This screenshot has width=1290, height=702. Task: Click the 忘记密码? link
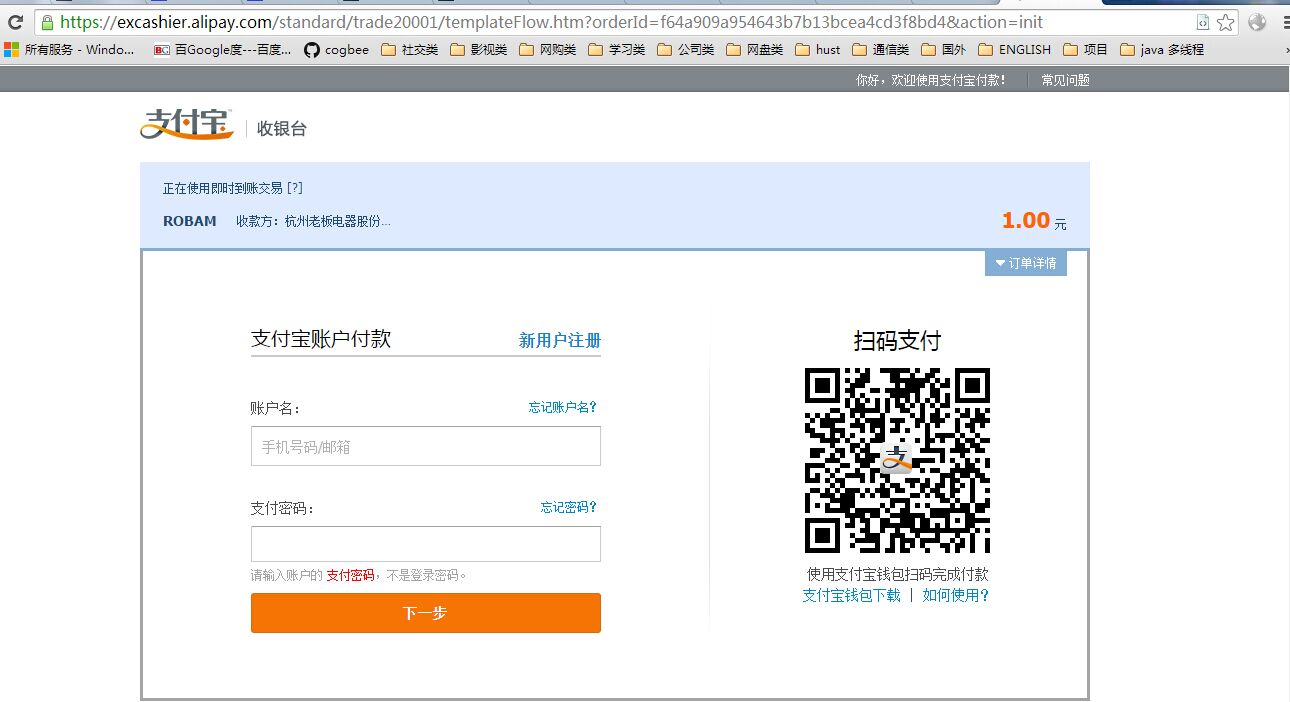coord(569,507)
